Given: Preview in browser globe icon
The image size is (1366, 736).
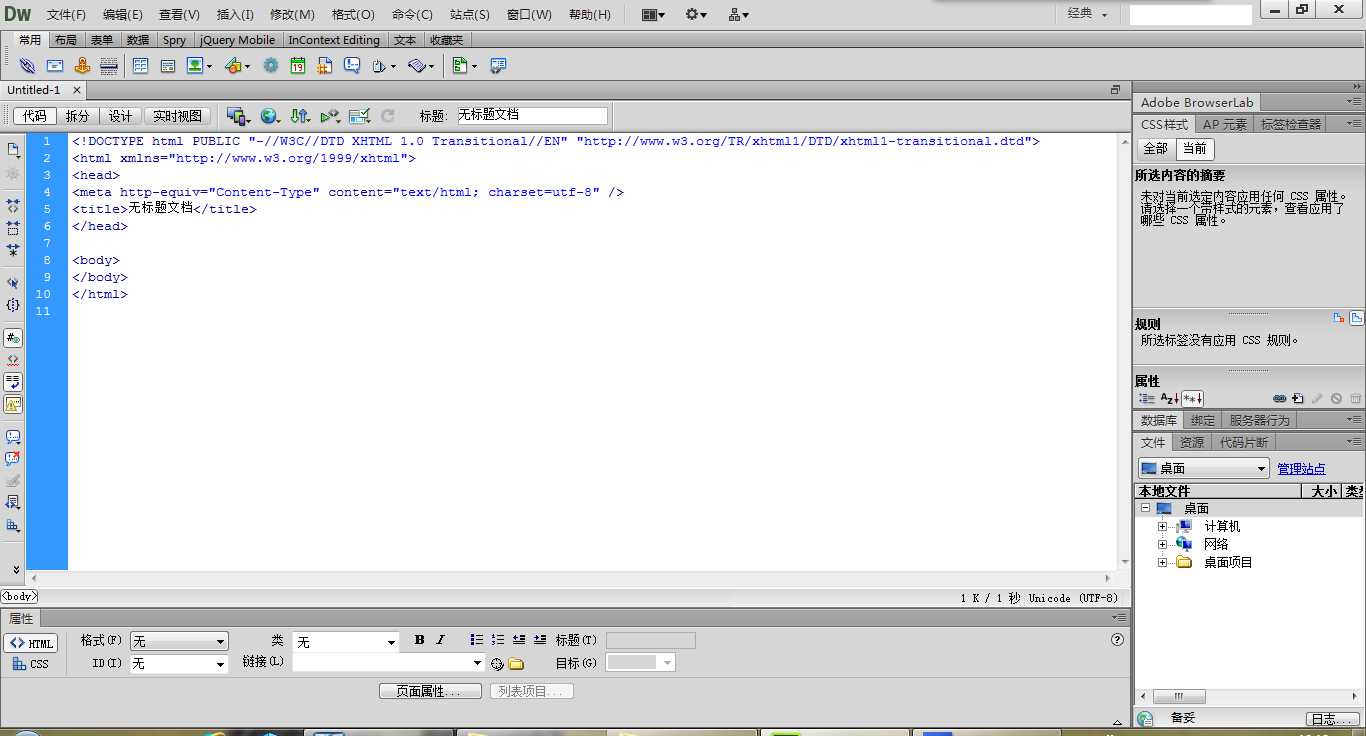Looking at the screenshot, I should tap(268, 116).
